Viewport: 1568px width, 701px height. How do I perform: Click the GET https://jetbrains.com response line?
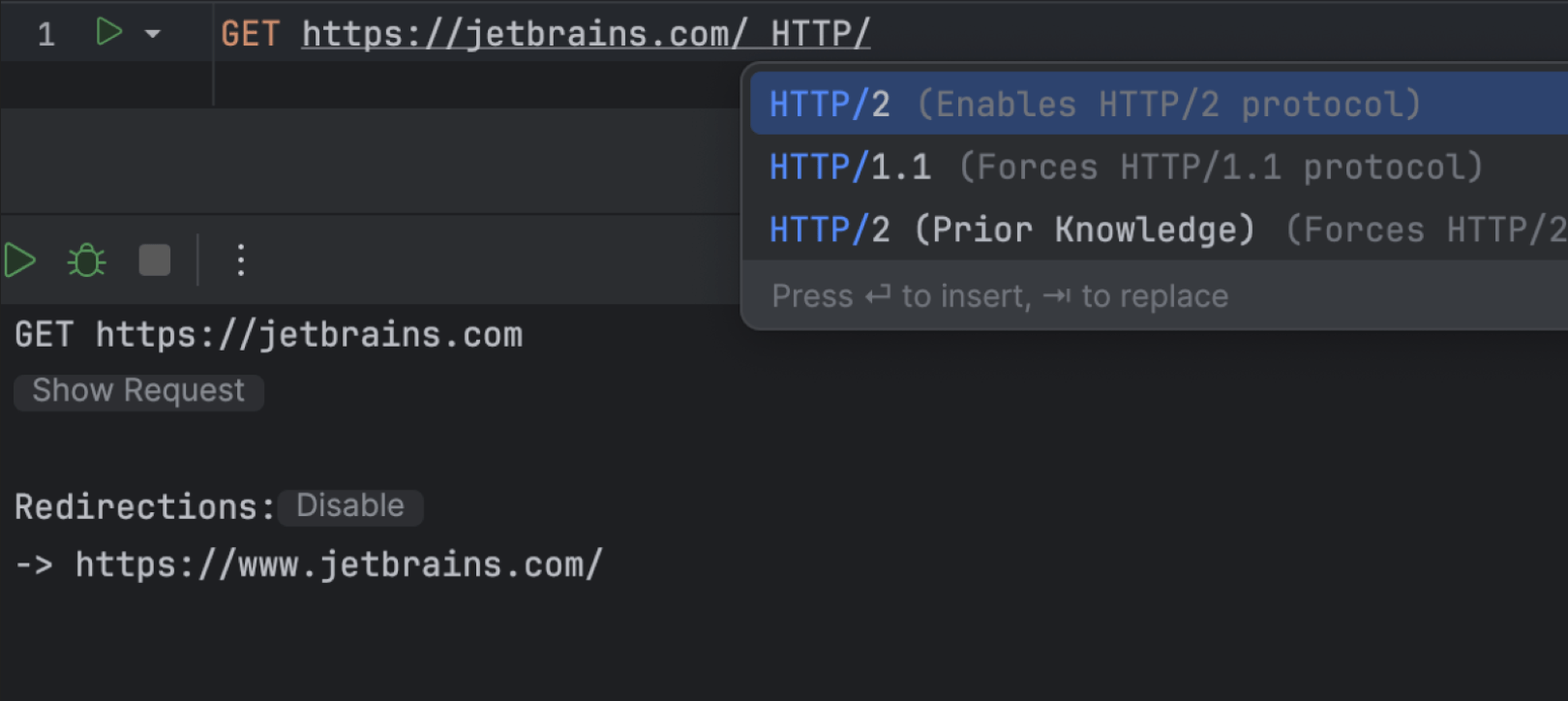tap(268, 335)
